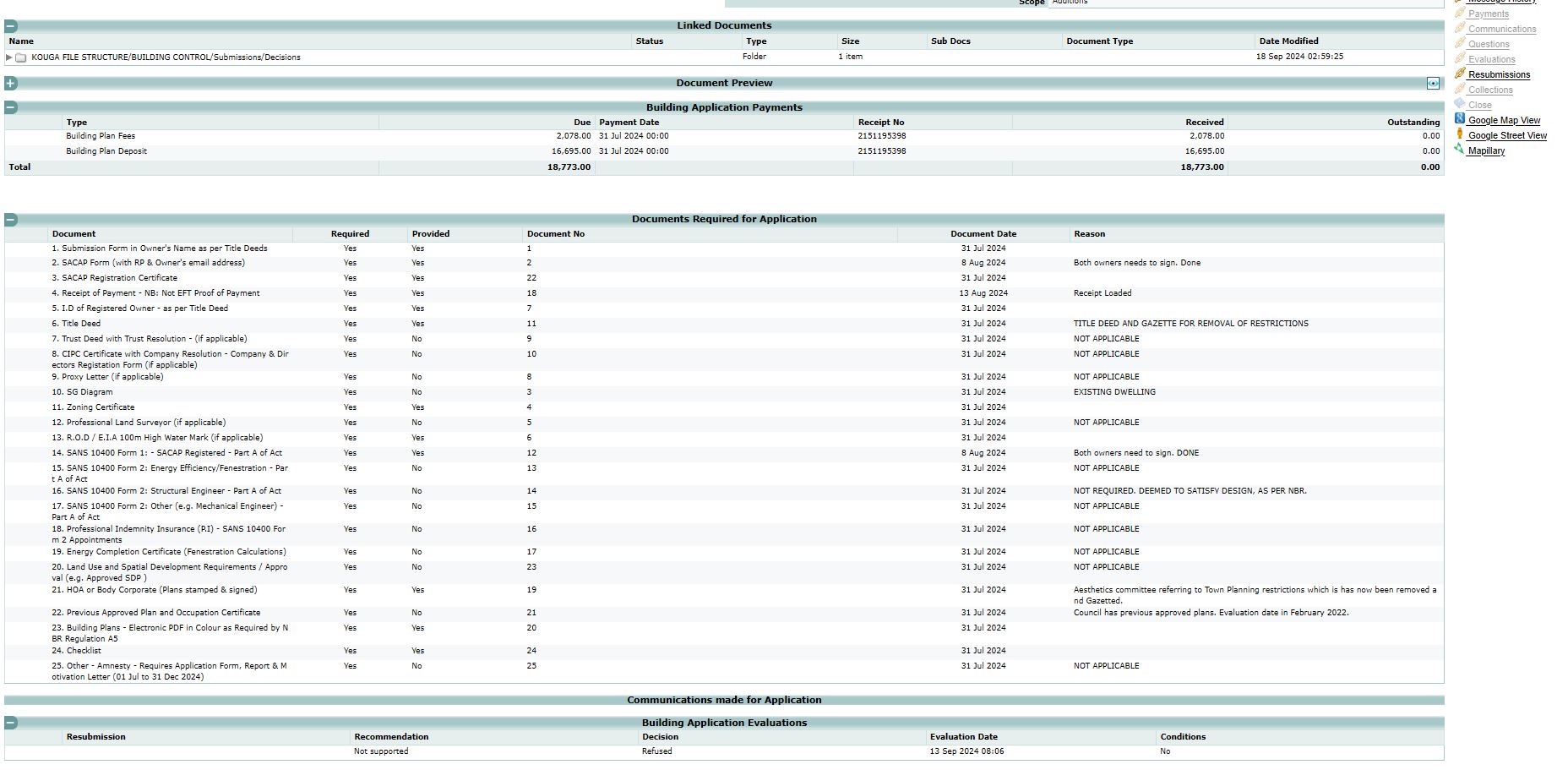
Task: Select KOUGA FILE STRUCTURE/BUILDING CONTROL/Submissions/Decisions path
Action: point(166,57)
